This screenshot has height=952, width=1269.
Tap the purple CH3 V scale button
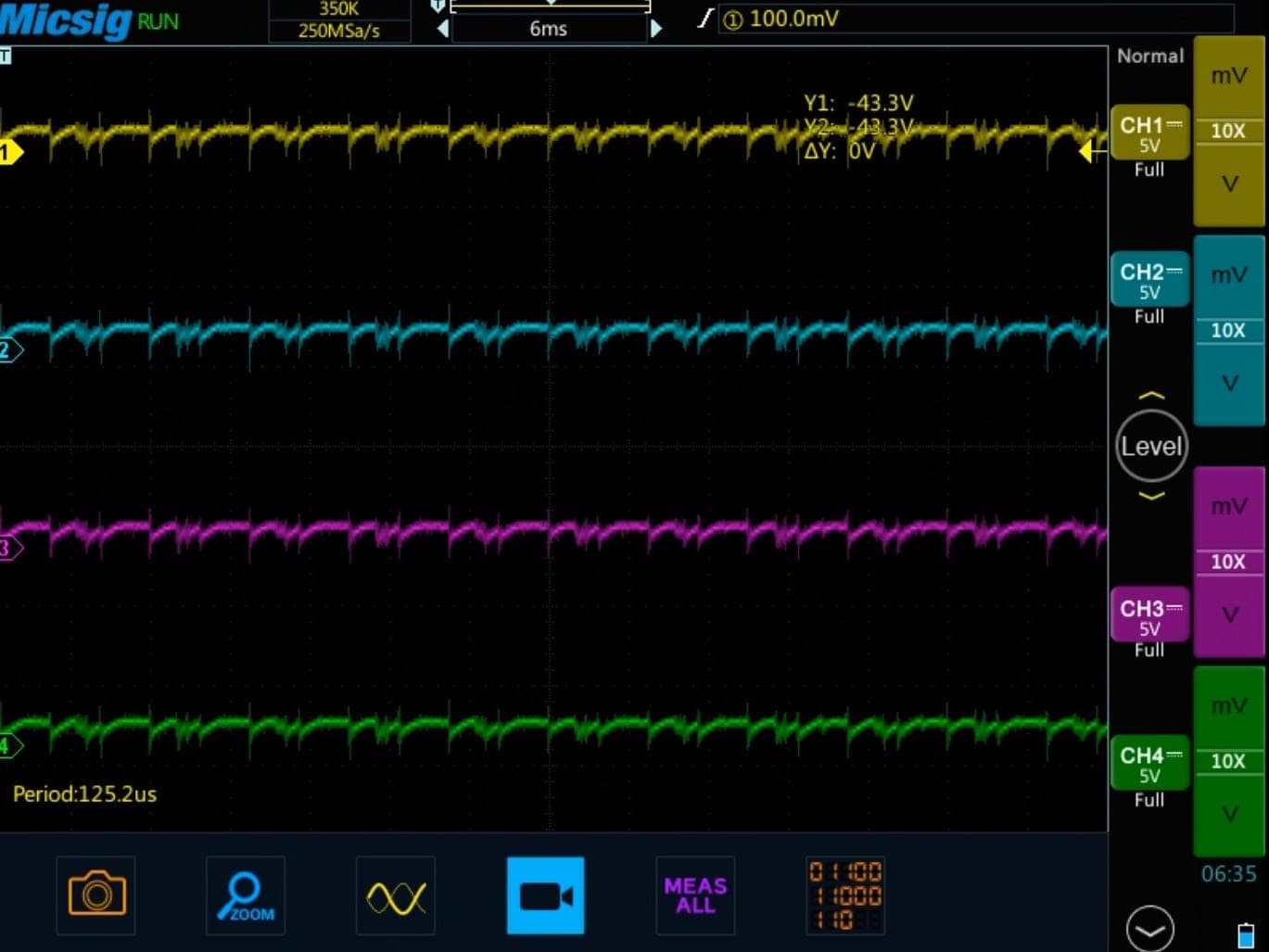[1229, 615]
